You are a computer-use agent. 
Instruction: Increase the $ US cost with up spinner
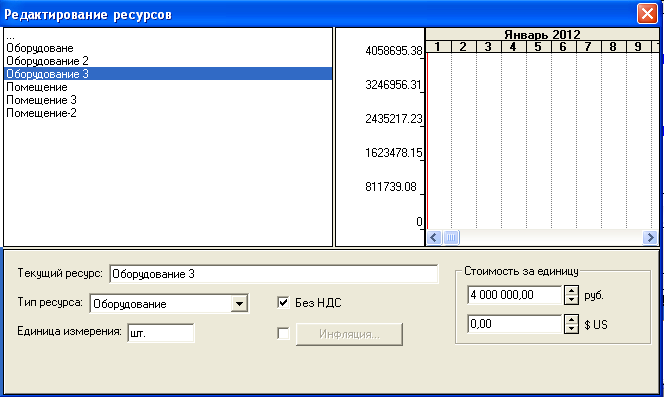point(571,320)
